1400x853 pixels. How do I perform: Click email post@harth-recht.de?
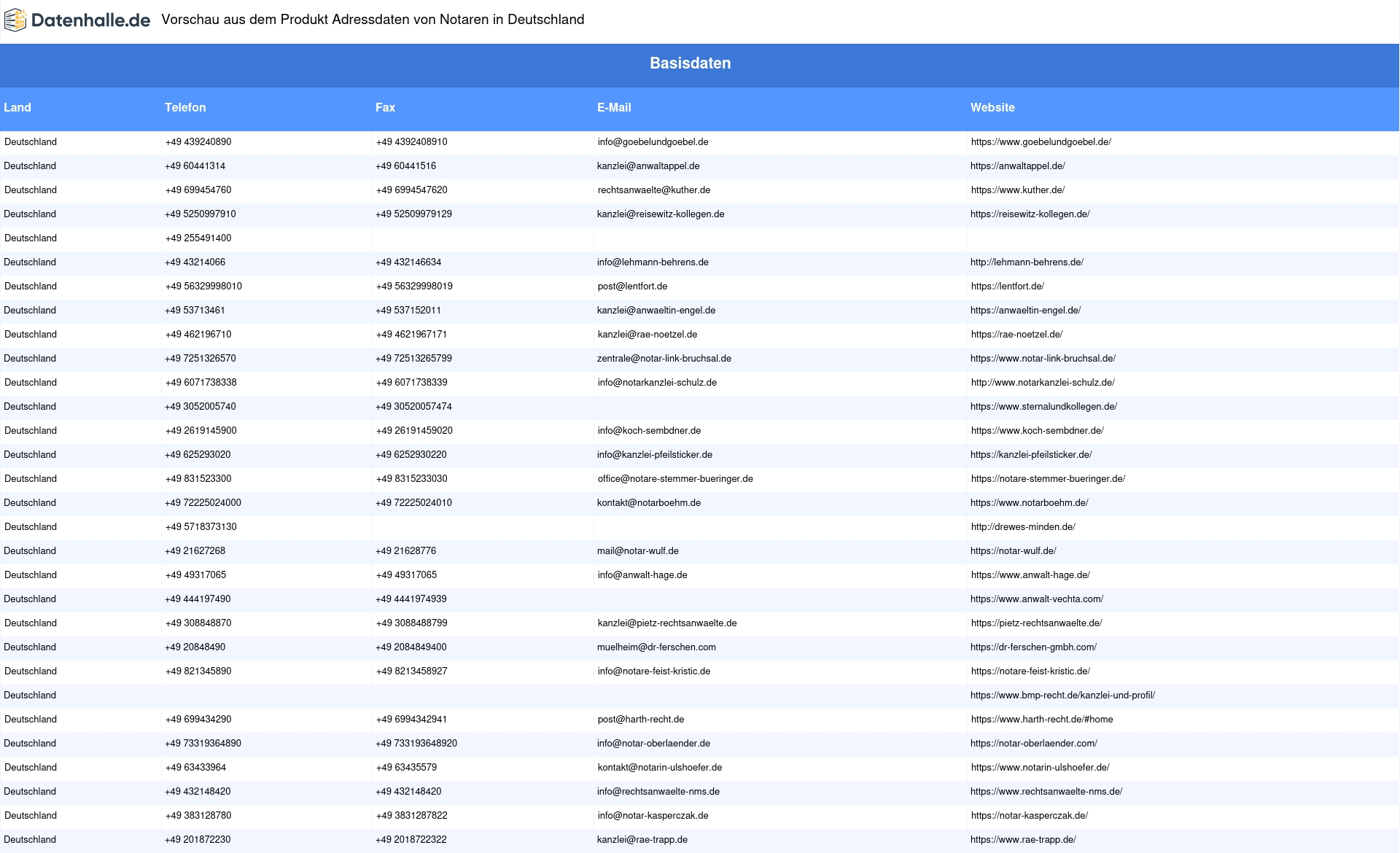641,720
